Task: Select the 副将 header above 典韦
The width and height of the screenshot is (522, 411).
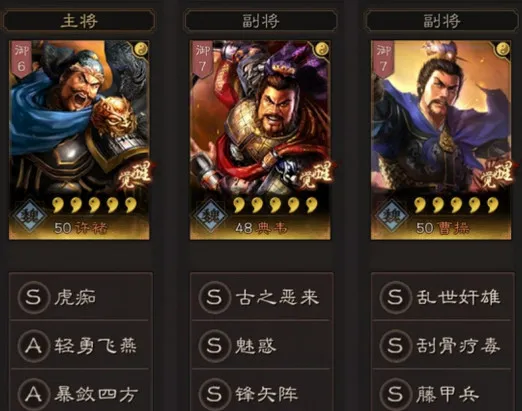Action: 260,21
